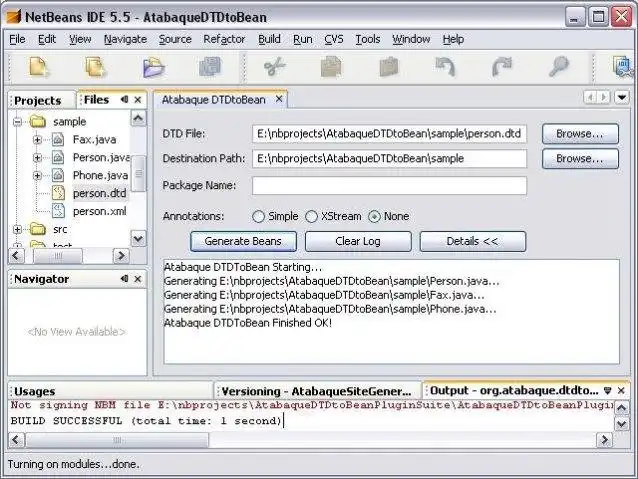Click the Destination Path field
This screenshot has width=638, height=479.
click(x=389, y=159)
